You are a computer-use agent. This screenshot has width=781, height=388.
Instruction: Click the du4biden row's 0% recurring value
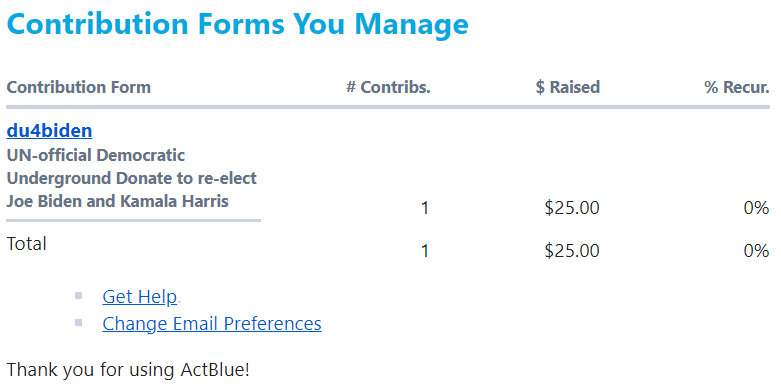(757, 208)
